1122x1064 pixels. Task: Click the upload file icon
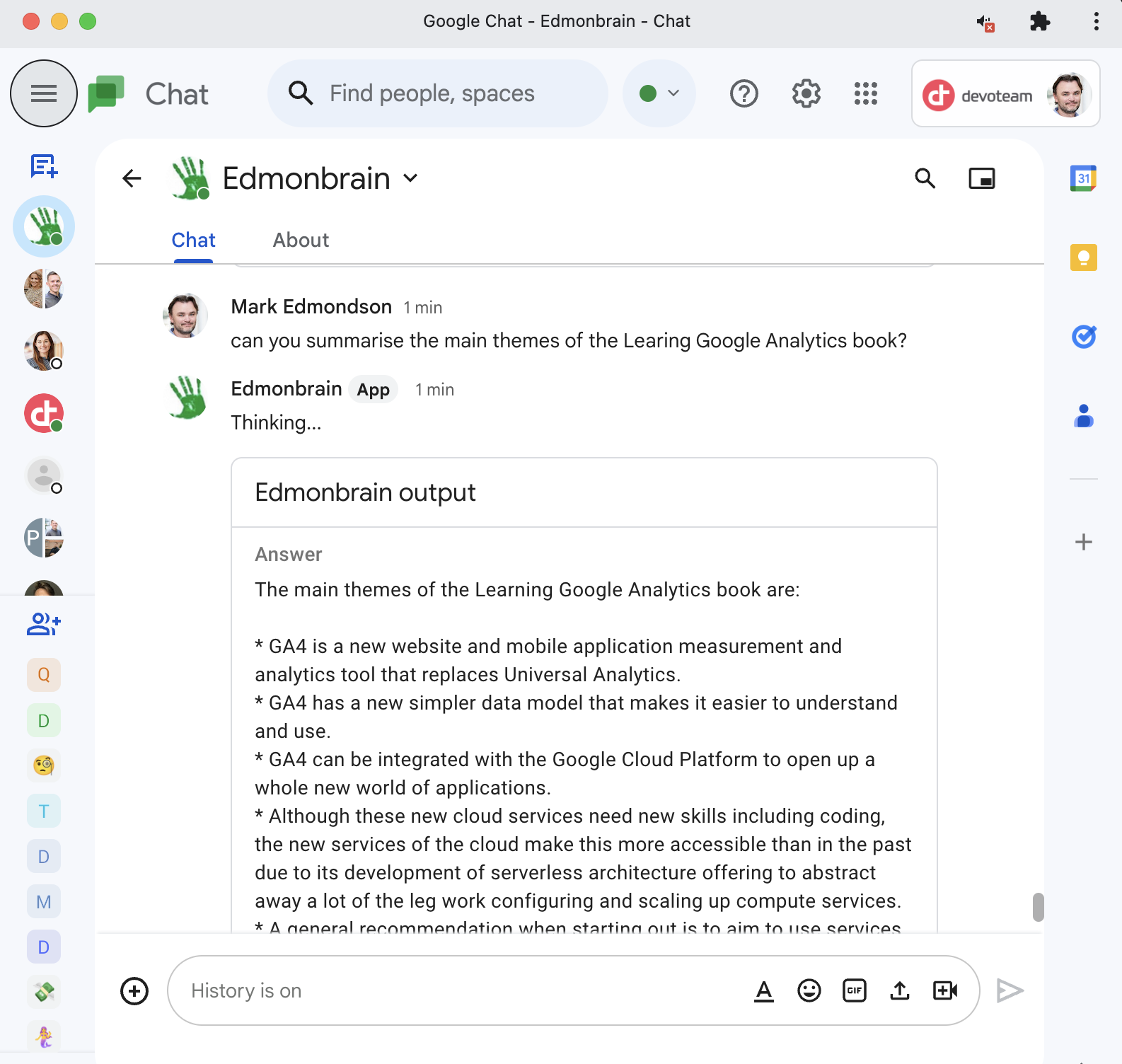tap(900, 990)
